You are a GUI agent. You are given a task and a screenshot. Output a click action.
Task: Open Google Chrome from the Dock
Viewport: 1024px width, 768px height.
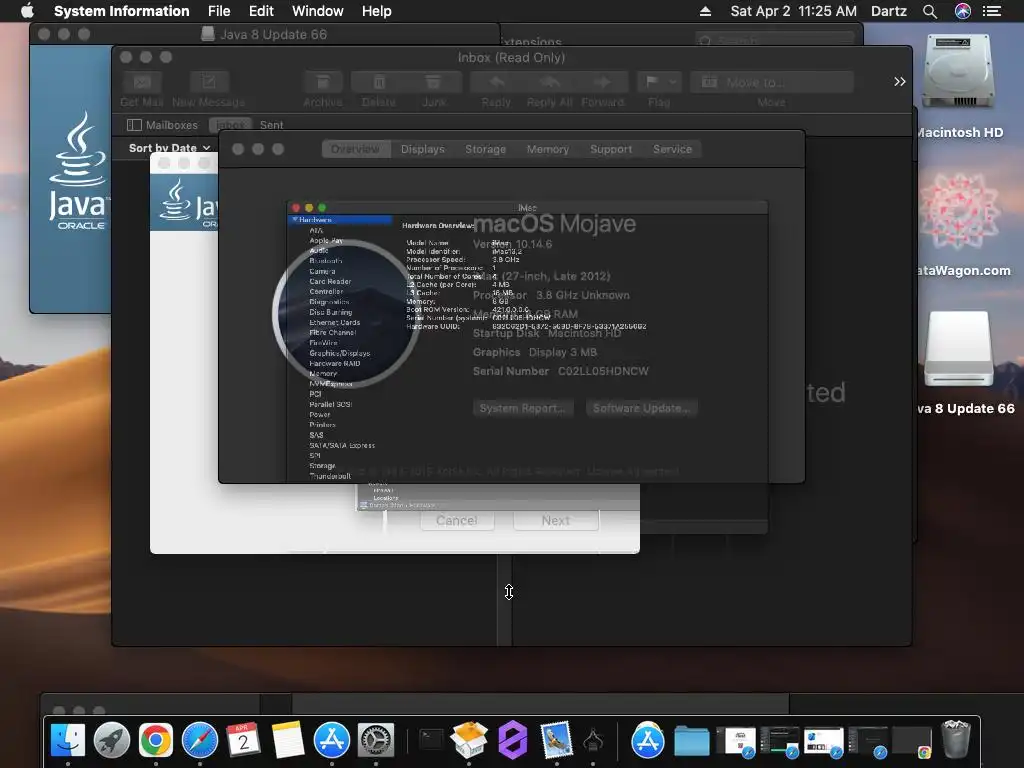[155, 741]
